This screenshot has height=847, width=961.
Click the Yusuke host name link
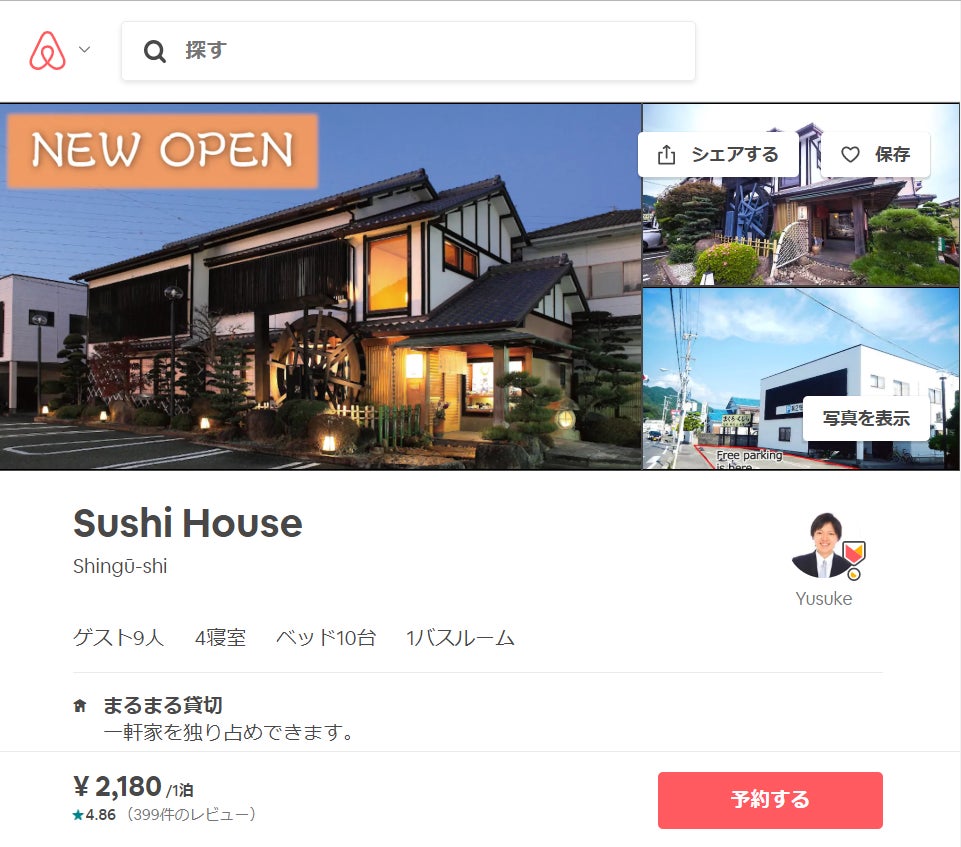coord(824,599)
